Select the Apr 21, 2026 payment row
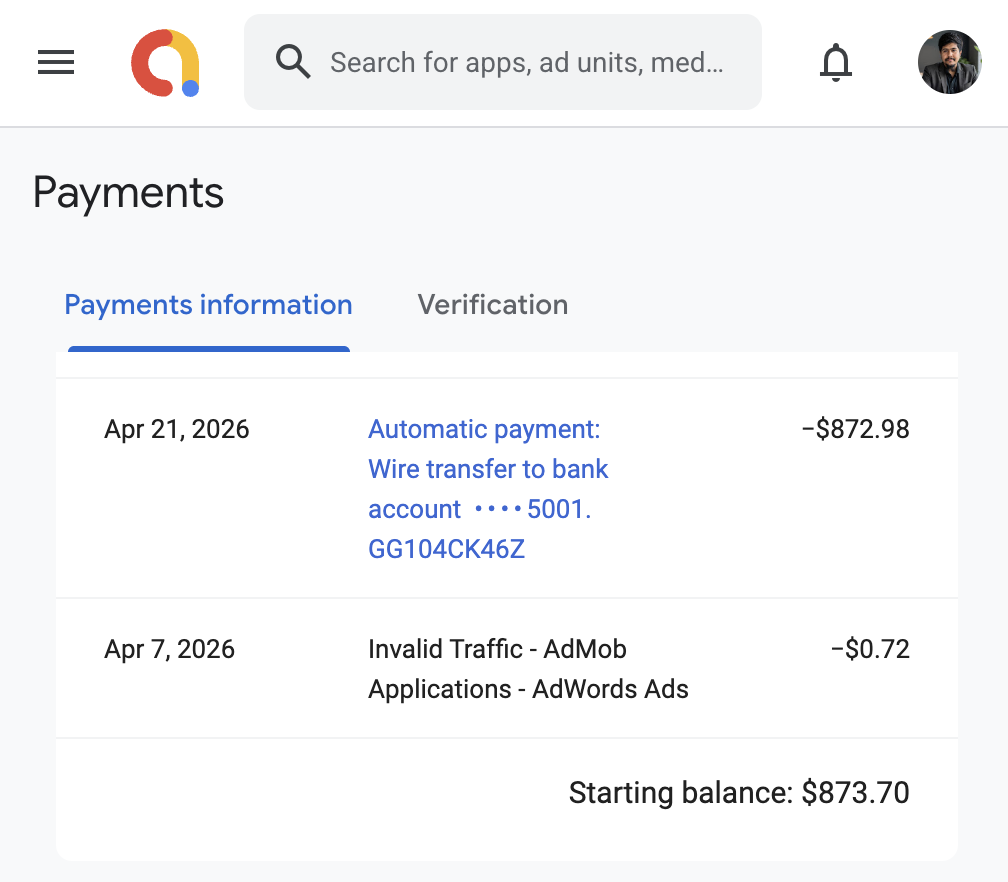This screenshot has height=882, width=1008. (176, 428)
